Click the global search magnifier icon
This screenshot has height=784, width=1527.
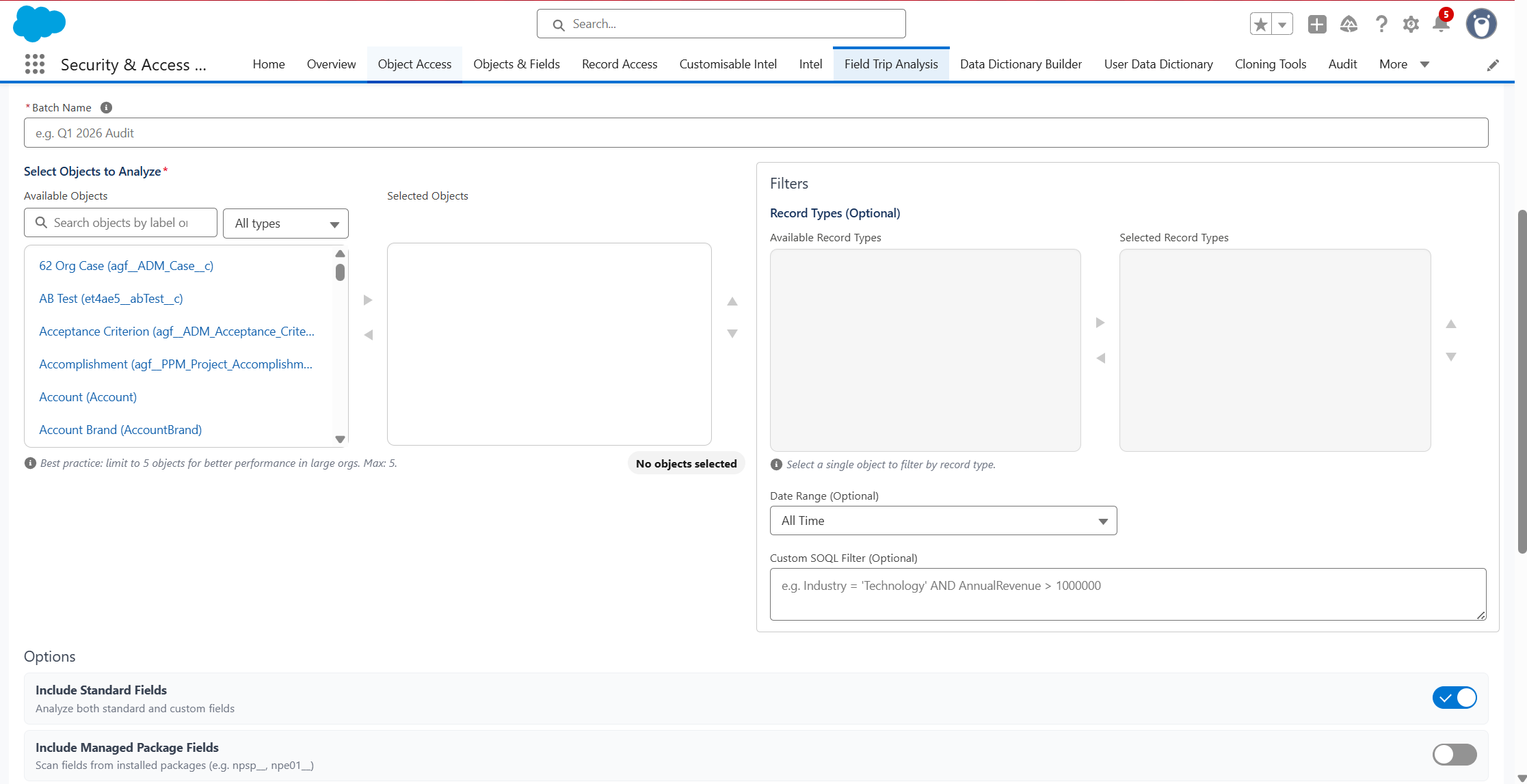559,25
